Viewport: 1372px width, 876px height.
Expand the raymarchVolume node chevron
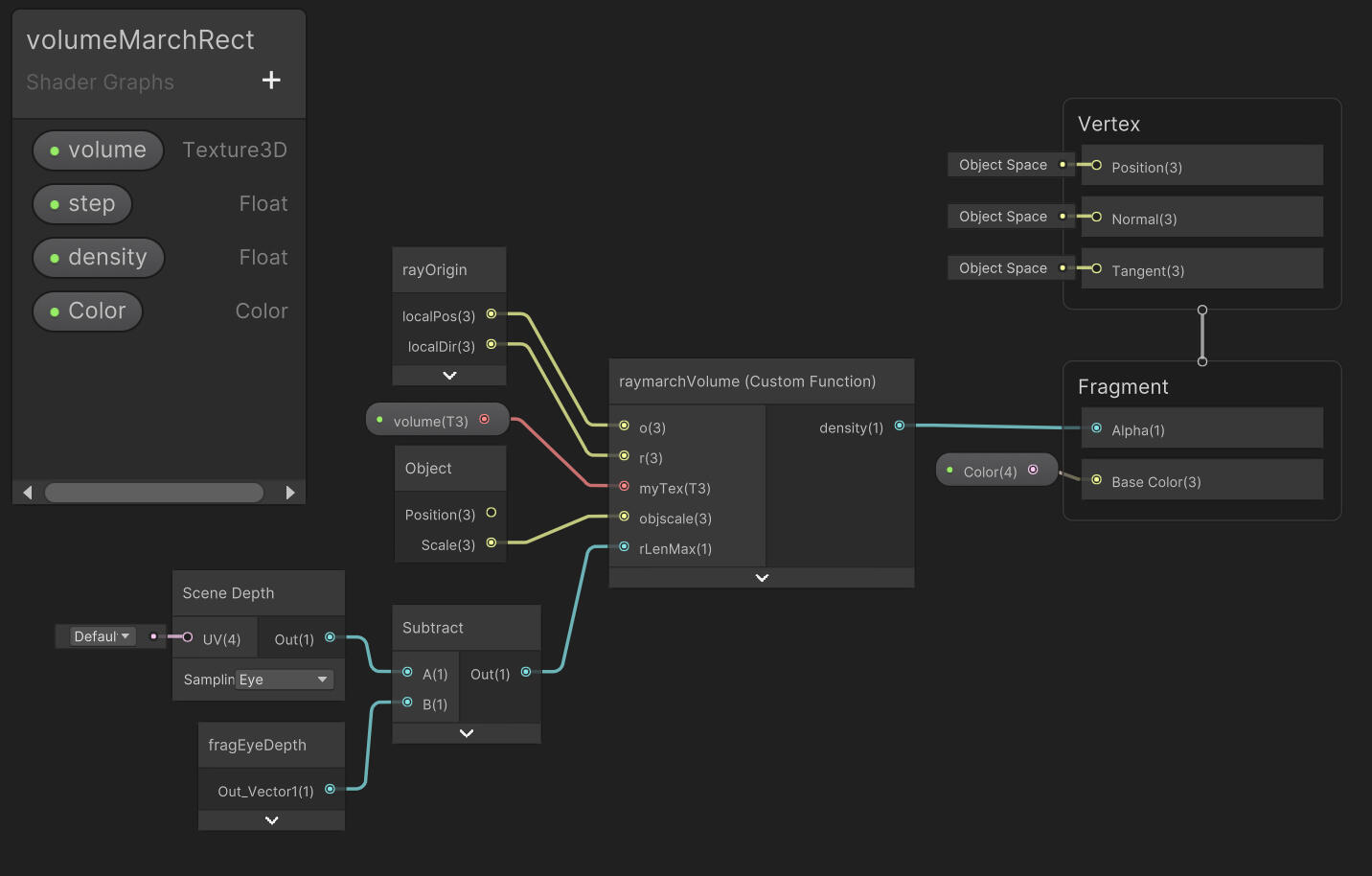(762, 578)
